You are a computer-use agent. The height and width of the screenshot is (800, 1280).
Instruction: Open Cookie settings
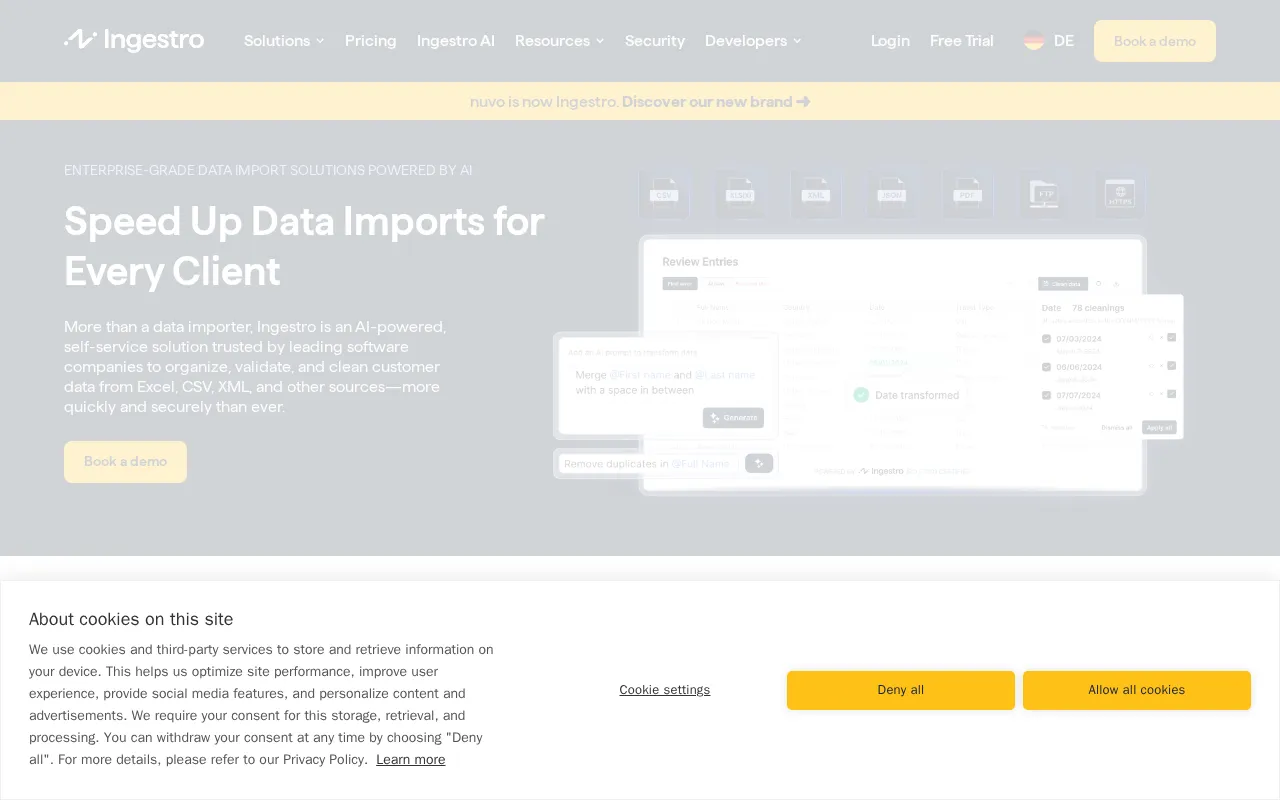(x=665, y=690)
